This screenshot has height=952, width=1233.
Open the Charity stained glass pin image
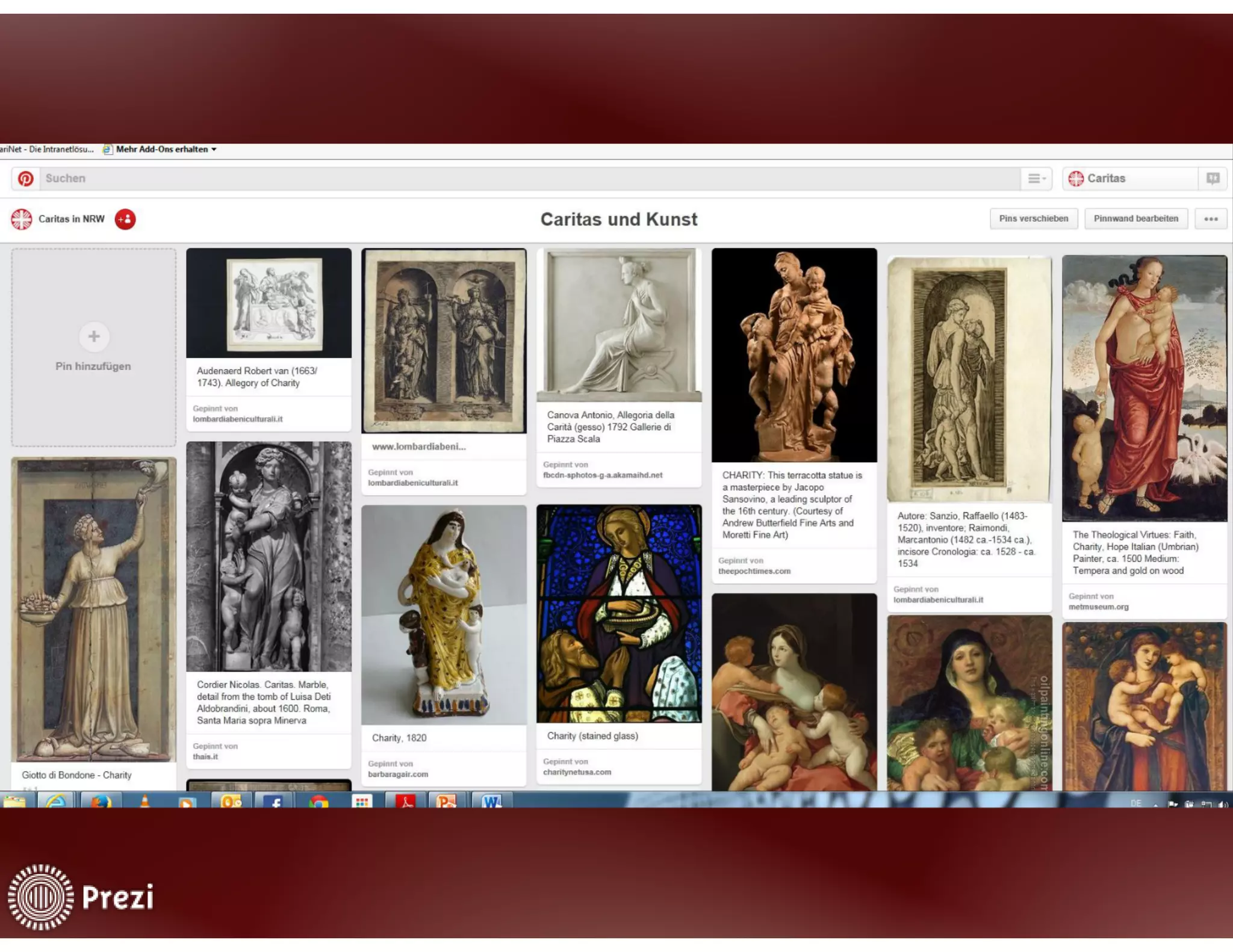click(x=619, y=614)
